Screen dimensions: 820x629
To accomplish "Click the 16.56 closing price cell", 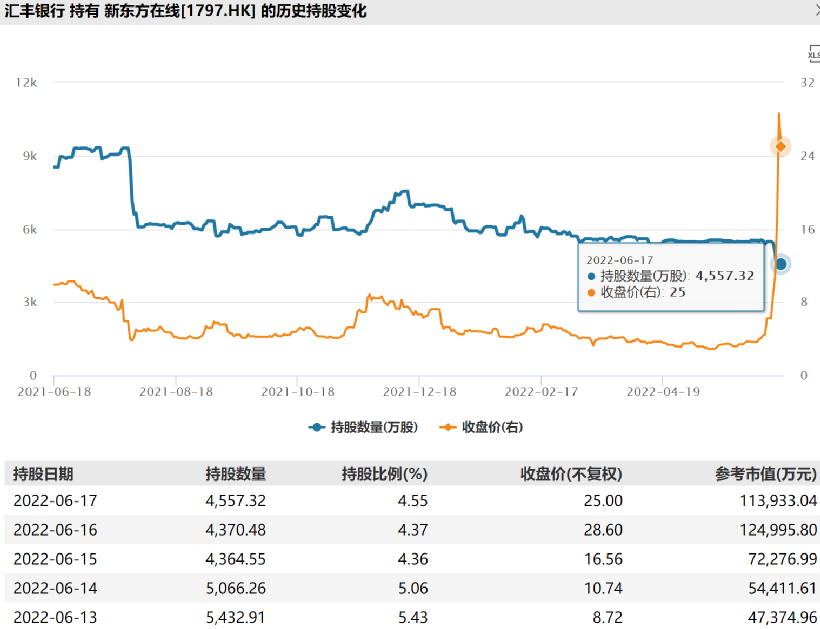I will pyautogui.click(x=603, y=559).
